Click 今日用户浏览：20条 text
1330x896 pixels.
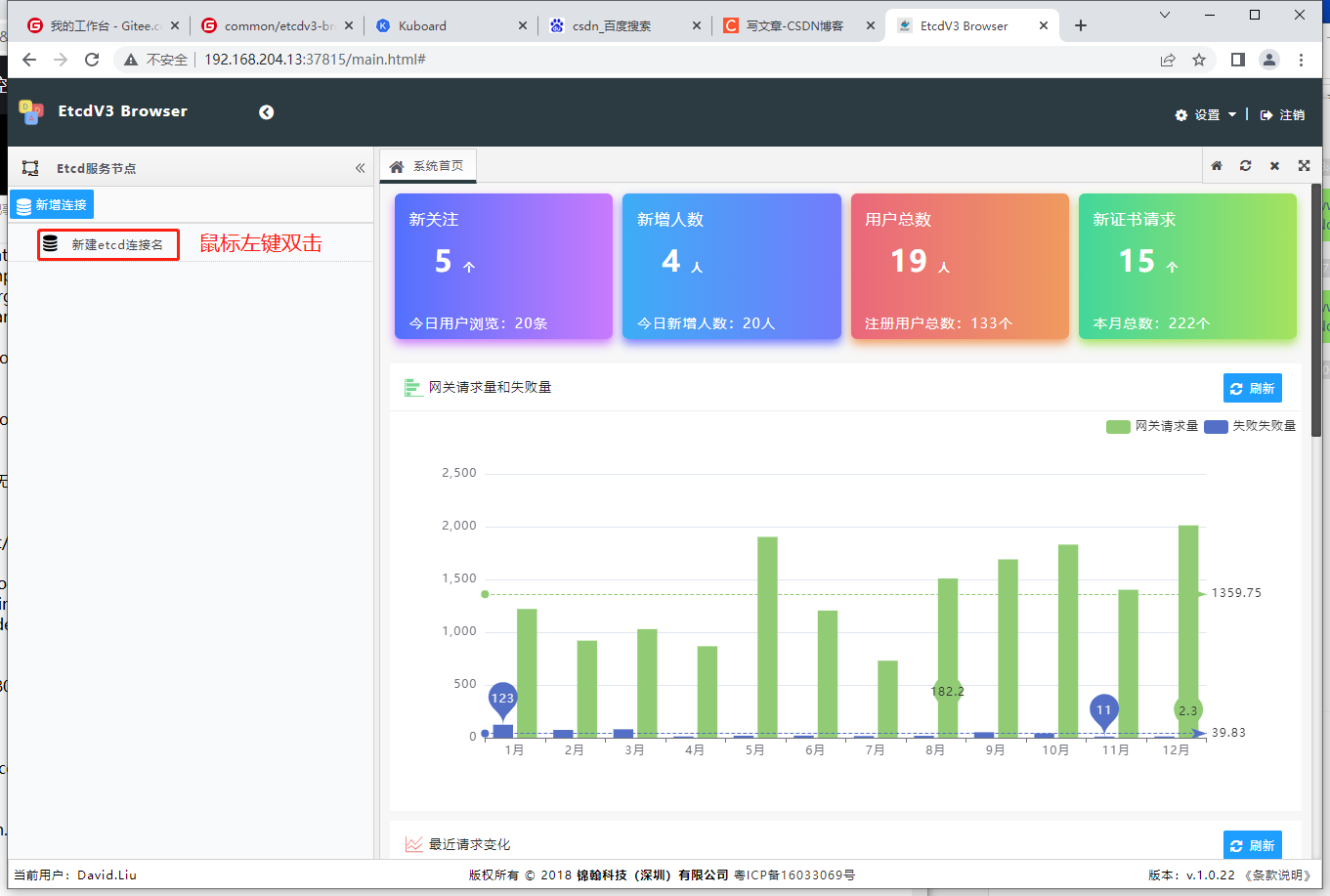pyautogui.click(x=478, y=323)
